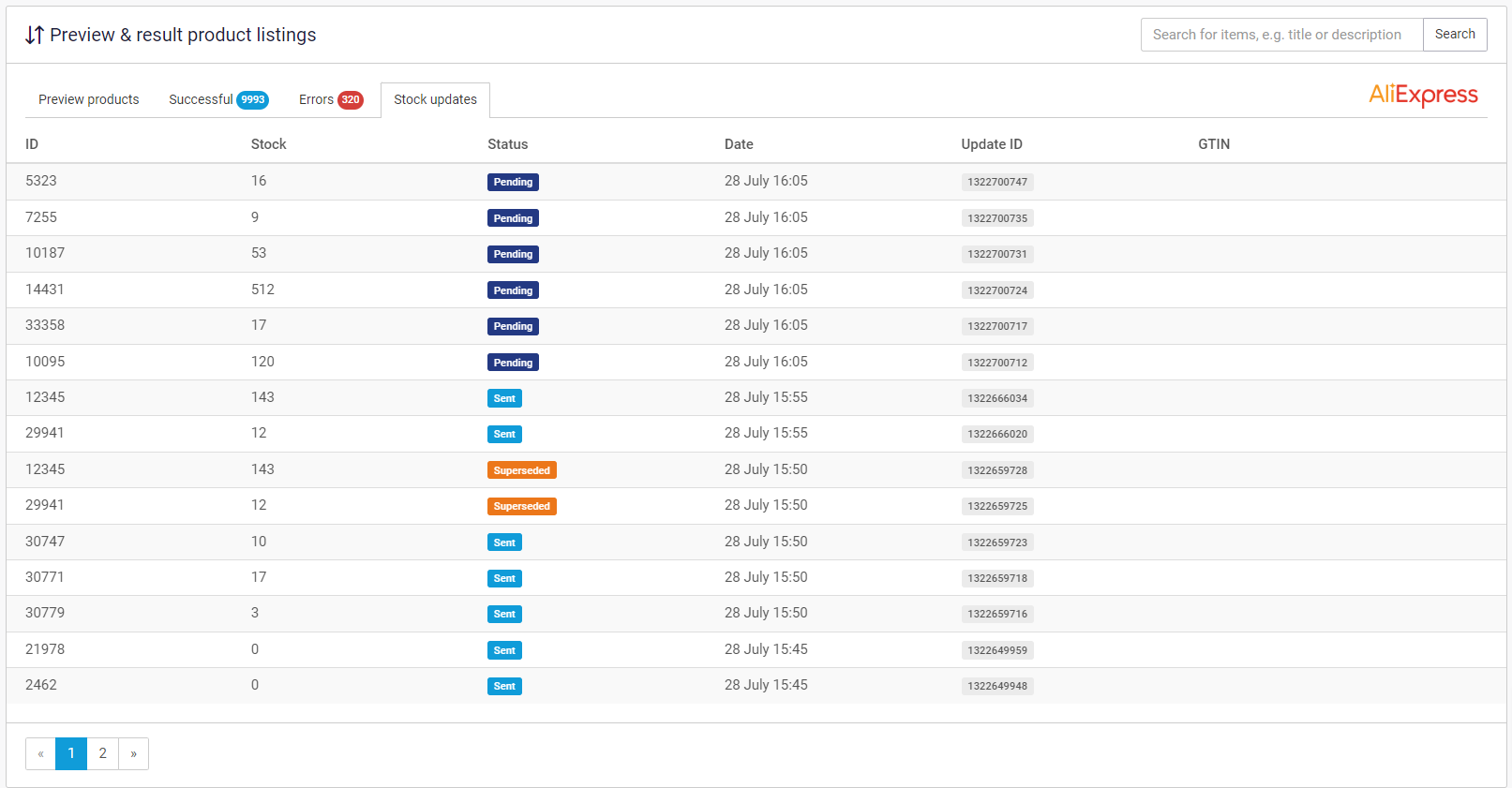This screenshot has width=1512, height=788.
Task: Click ID cell 30747
Action: [45, 542]
